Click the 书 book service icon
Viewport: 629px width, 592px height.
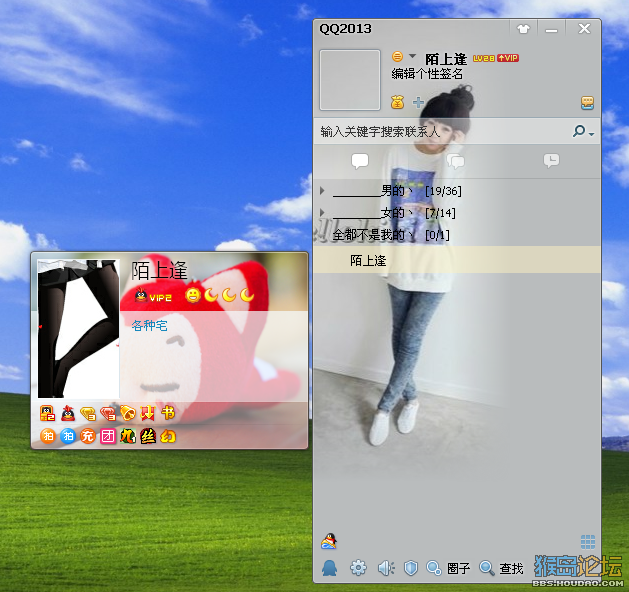(x=168, y=412)
